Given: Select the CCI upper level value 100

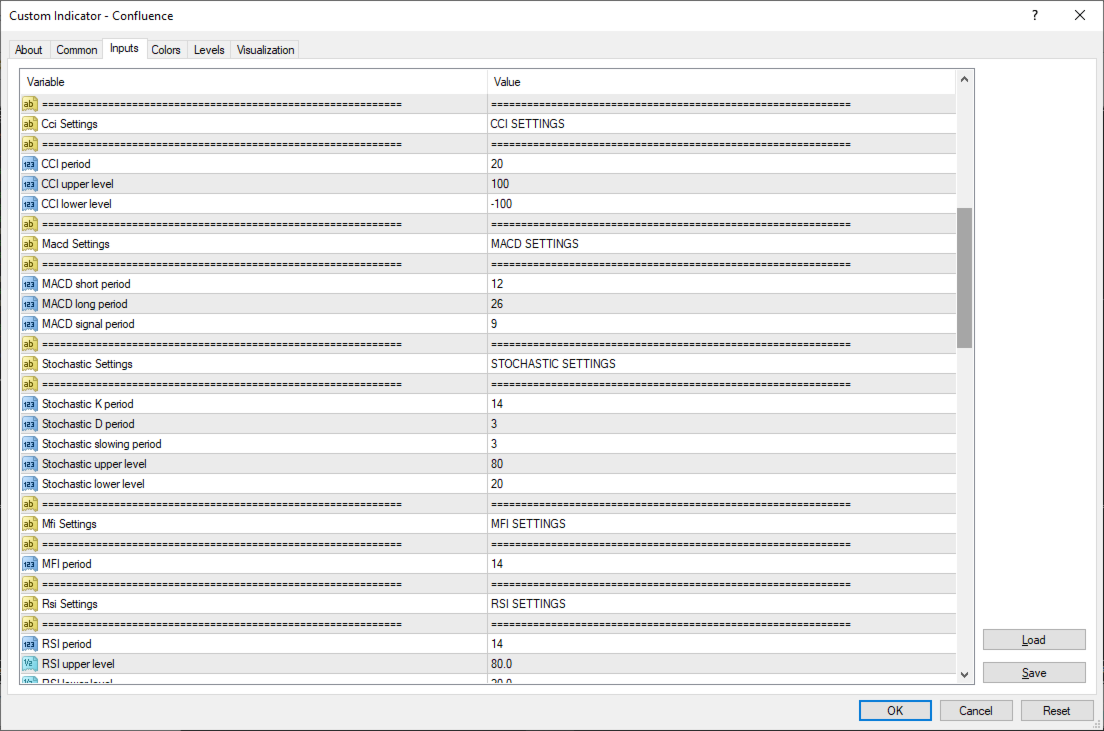Looking at the screenshot, I should point(722,184).
